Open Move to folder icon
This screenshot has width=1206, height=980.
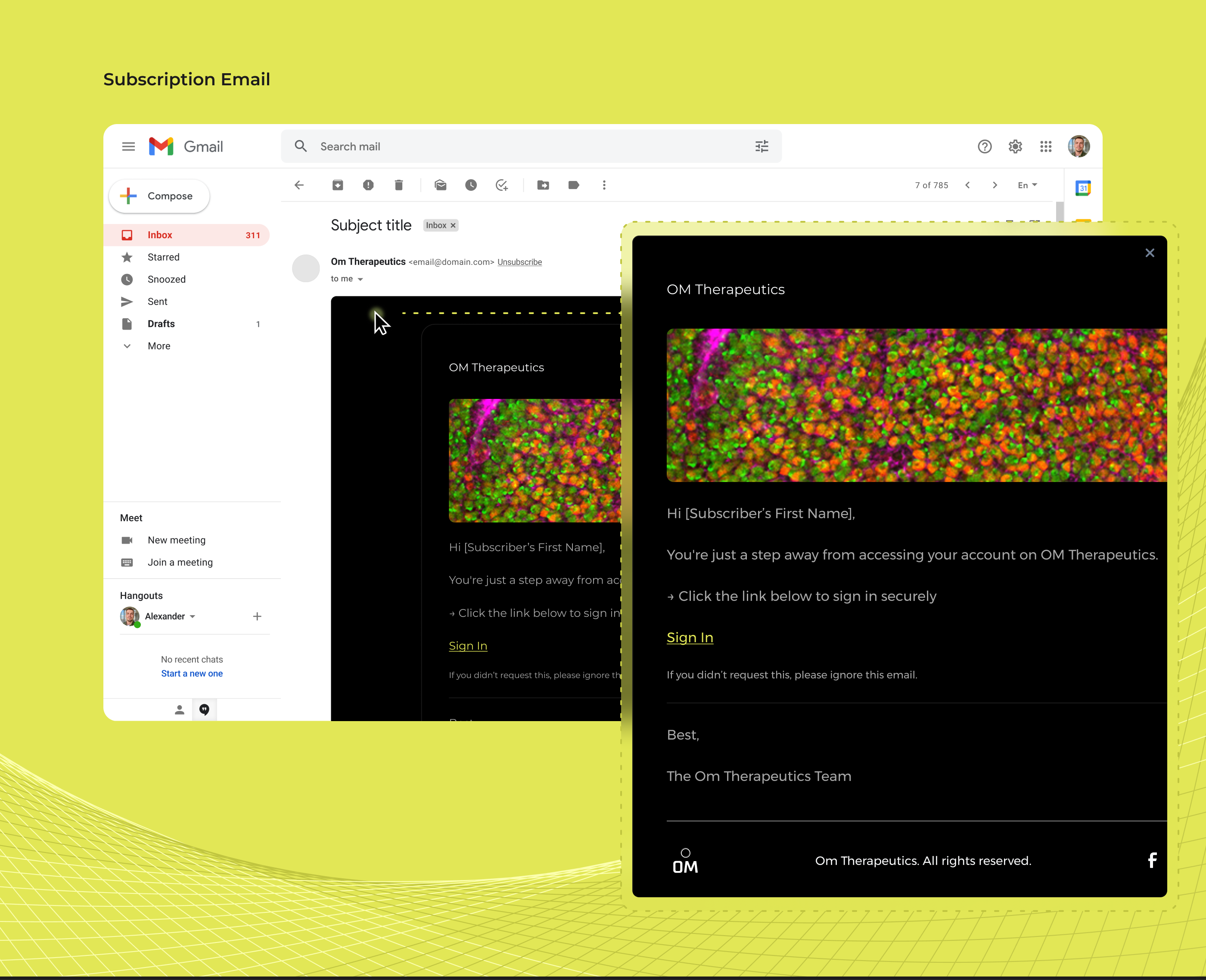[543, 185]
